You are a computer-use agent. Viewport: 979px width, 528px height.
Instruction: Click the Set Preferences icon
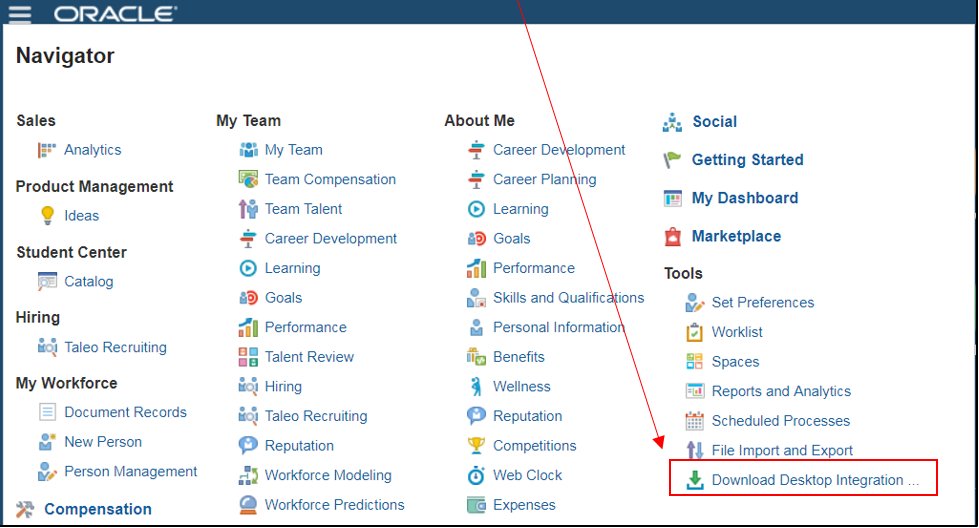pyautogui.click(x=694, y=303)
